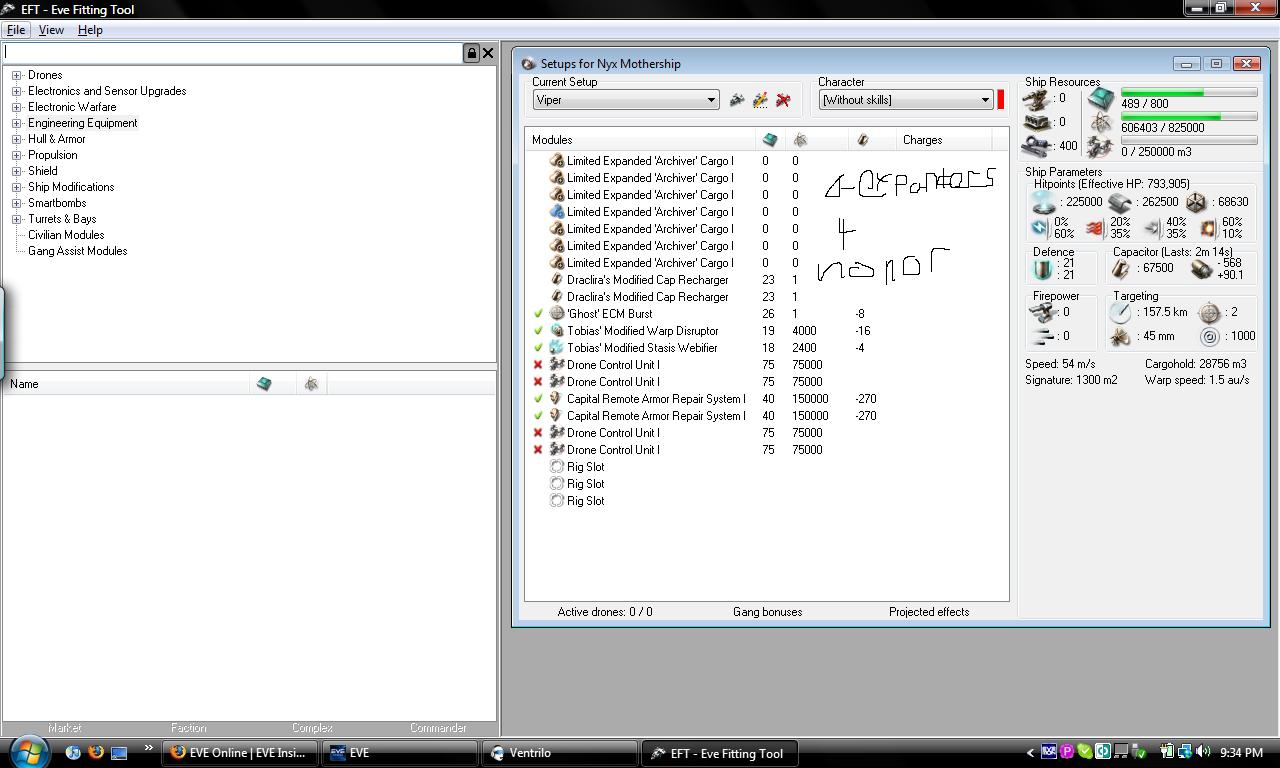This screenshot has width=1280, height=768.
Task: Toggle Tobias' Modified Stasis Webifier active checkmark
Action: [538, 348]
